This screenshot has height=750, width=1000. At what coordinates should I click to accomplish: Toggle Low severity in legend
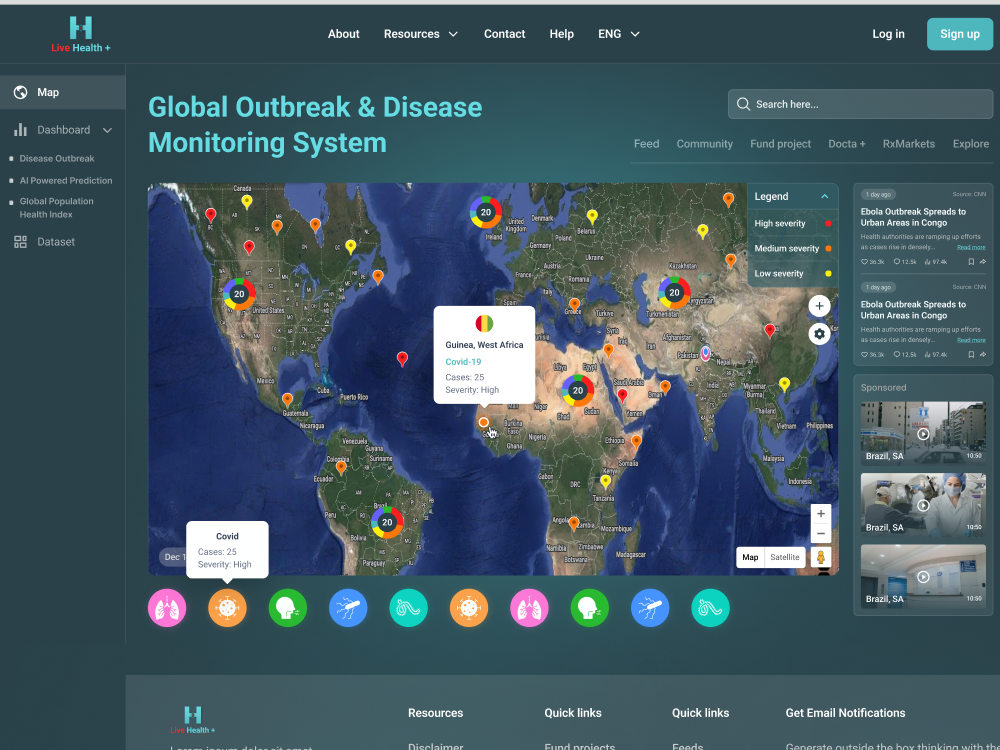(793, 273)
